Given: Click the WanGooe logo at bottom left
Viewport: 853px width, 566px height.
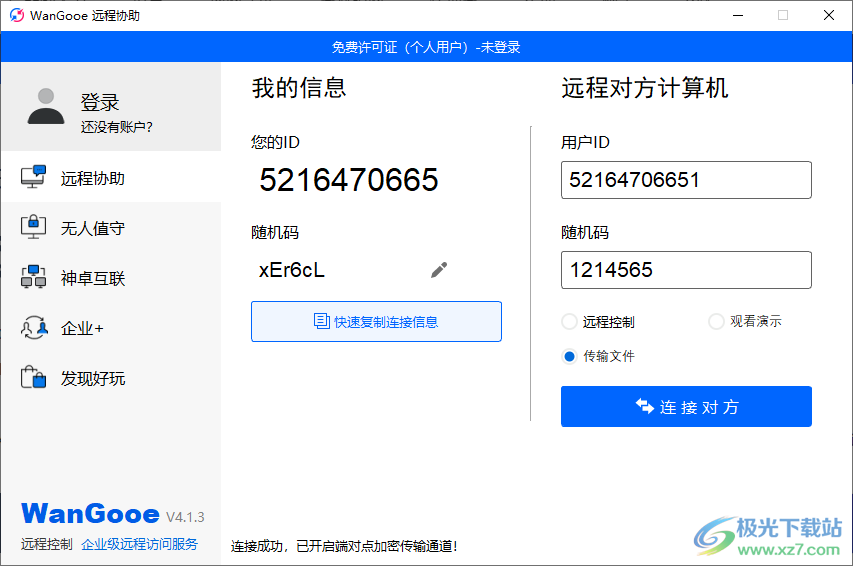Looking at the screenshot, I should (x=90, y=514).
